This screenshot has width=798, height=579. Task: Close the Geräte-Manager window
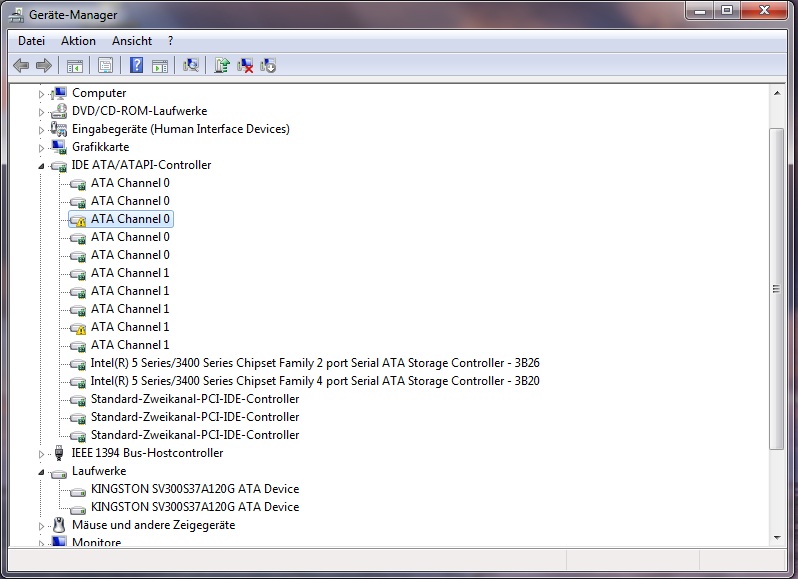click(764, 10)
